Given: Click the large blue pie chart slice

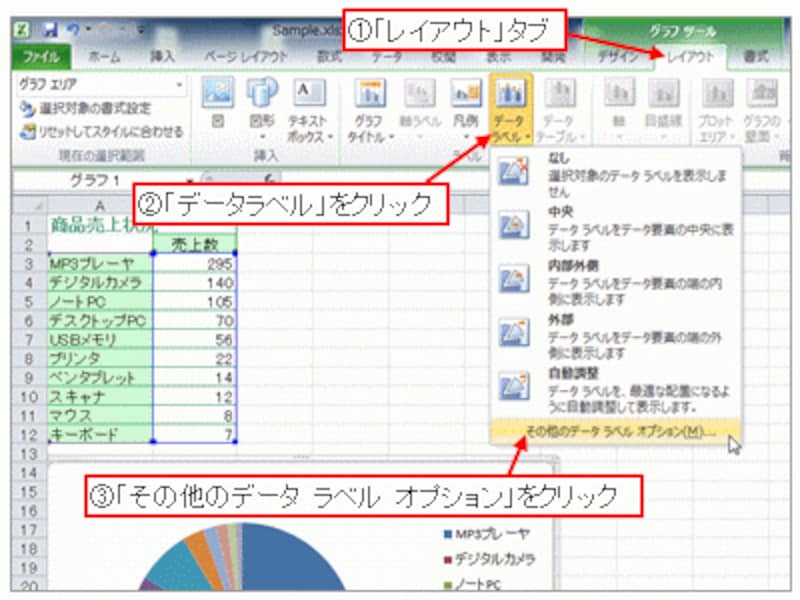Looking at the screenshot, I should (286, 561).
